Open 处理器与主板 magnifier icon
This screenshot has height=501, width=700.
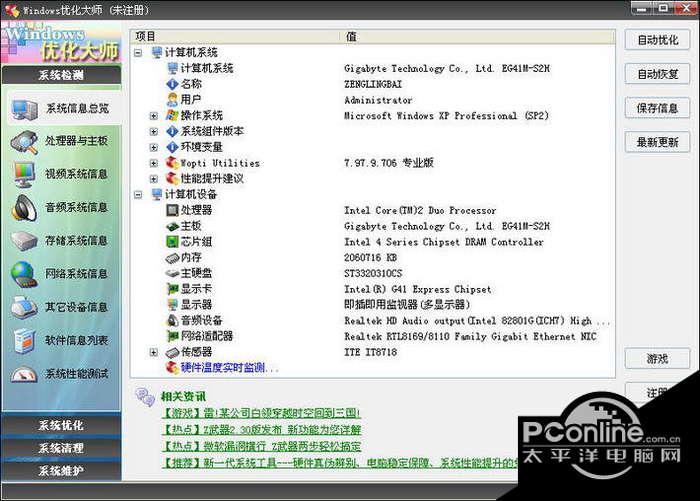click(x=24, y=142)
